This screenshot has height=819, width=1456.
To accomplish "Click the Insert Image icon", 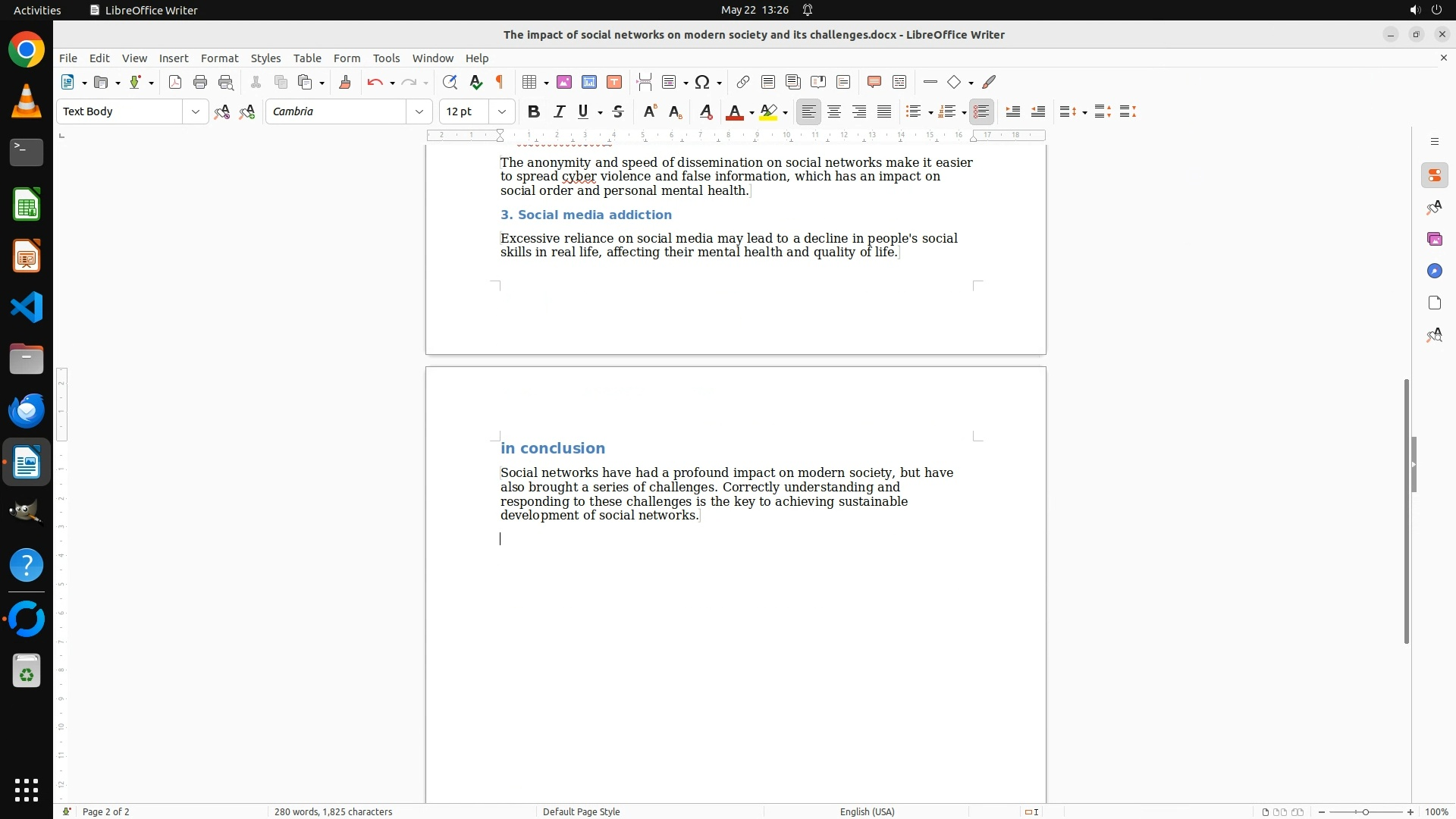I will coord(564,82).
